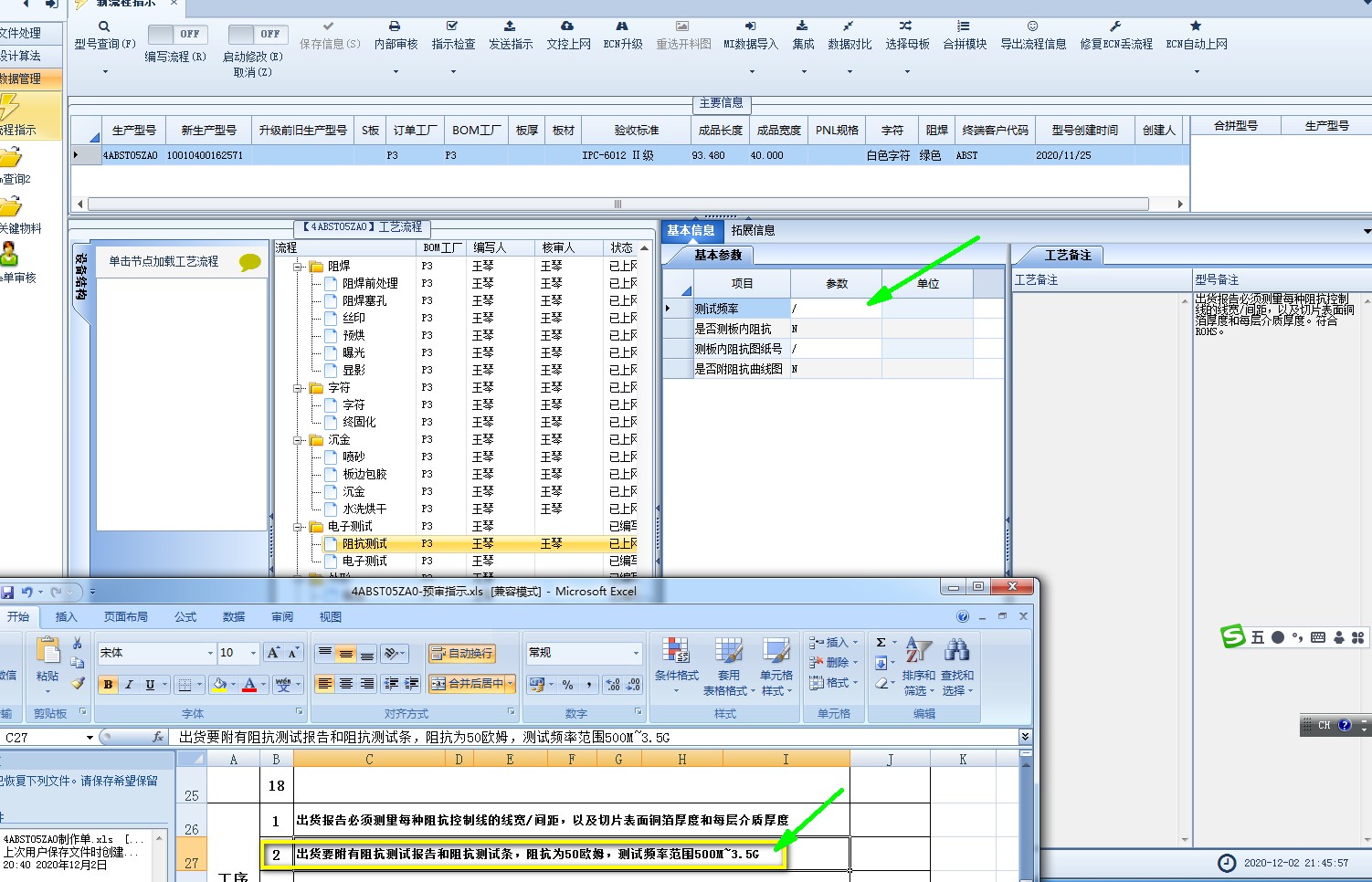
Task: Collapse the 字符 tree folder
Action: point(298,388)
